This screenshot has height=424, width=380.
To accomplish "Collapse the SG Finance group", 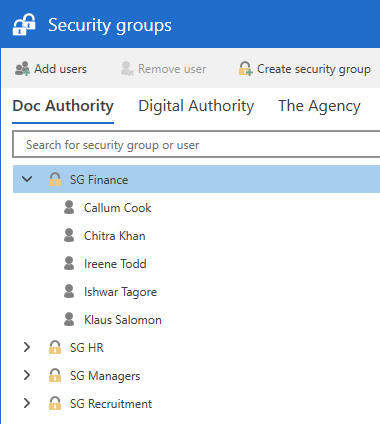I will (x=27, y=179).
